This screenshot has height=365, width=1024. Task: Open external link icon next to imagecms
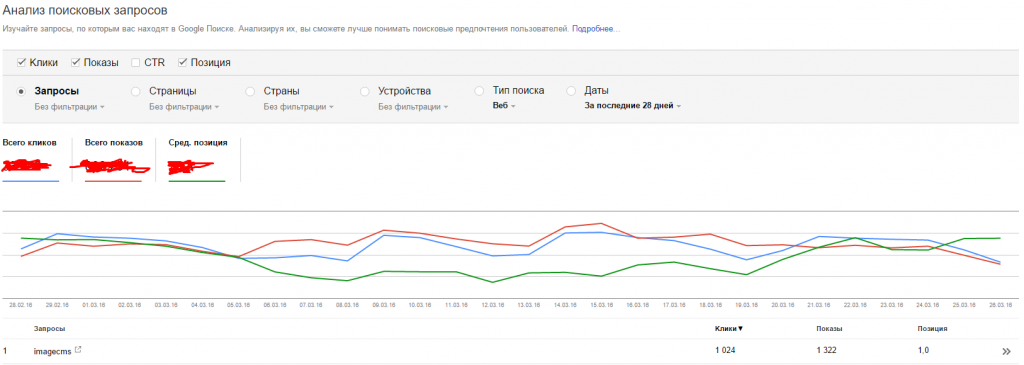click(78, 350)
